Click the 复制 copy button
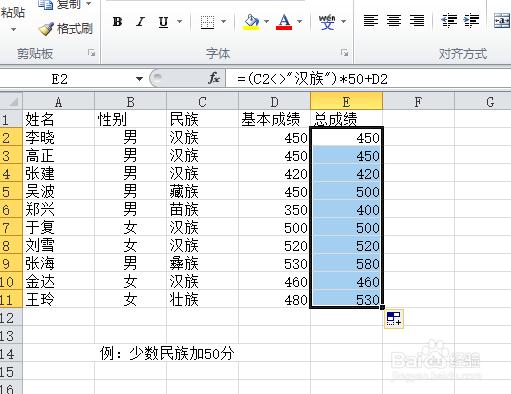This screenshot has height=394, width=511. click(x=60, y=4)
